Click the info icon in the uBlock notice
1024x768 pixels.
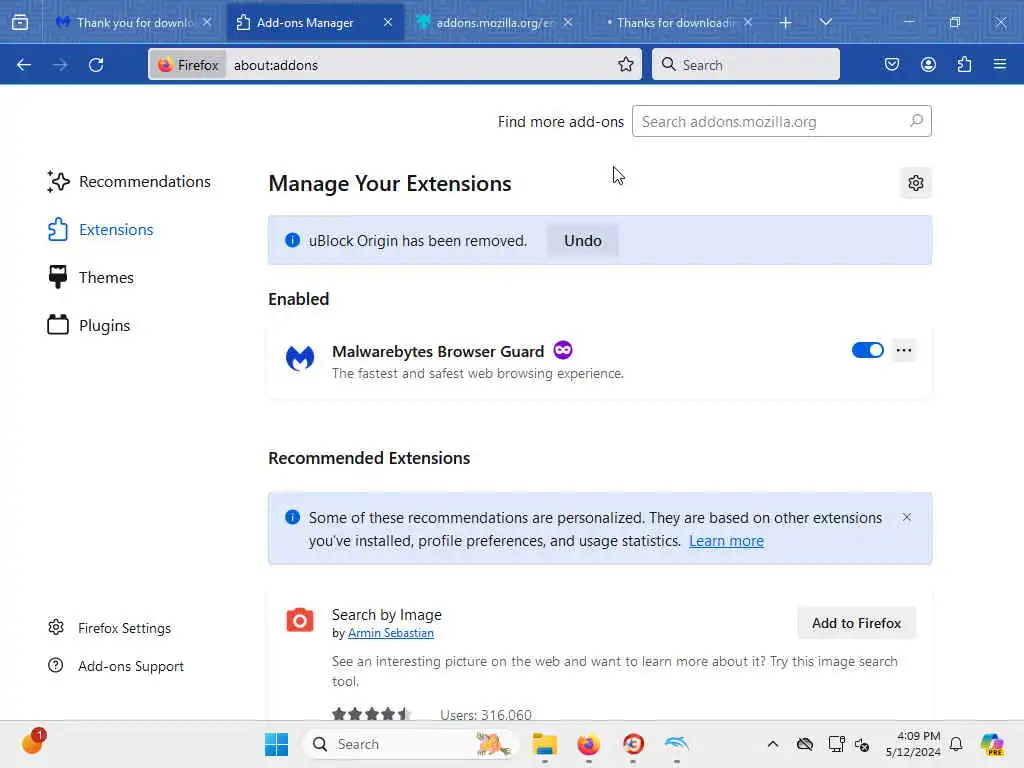293,240
